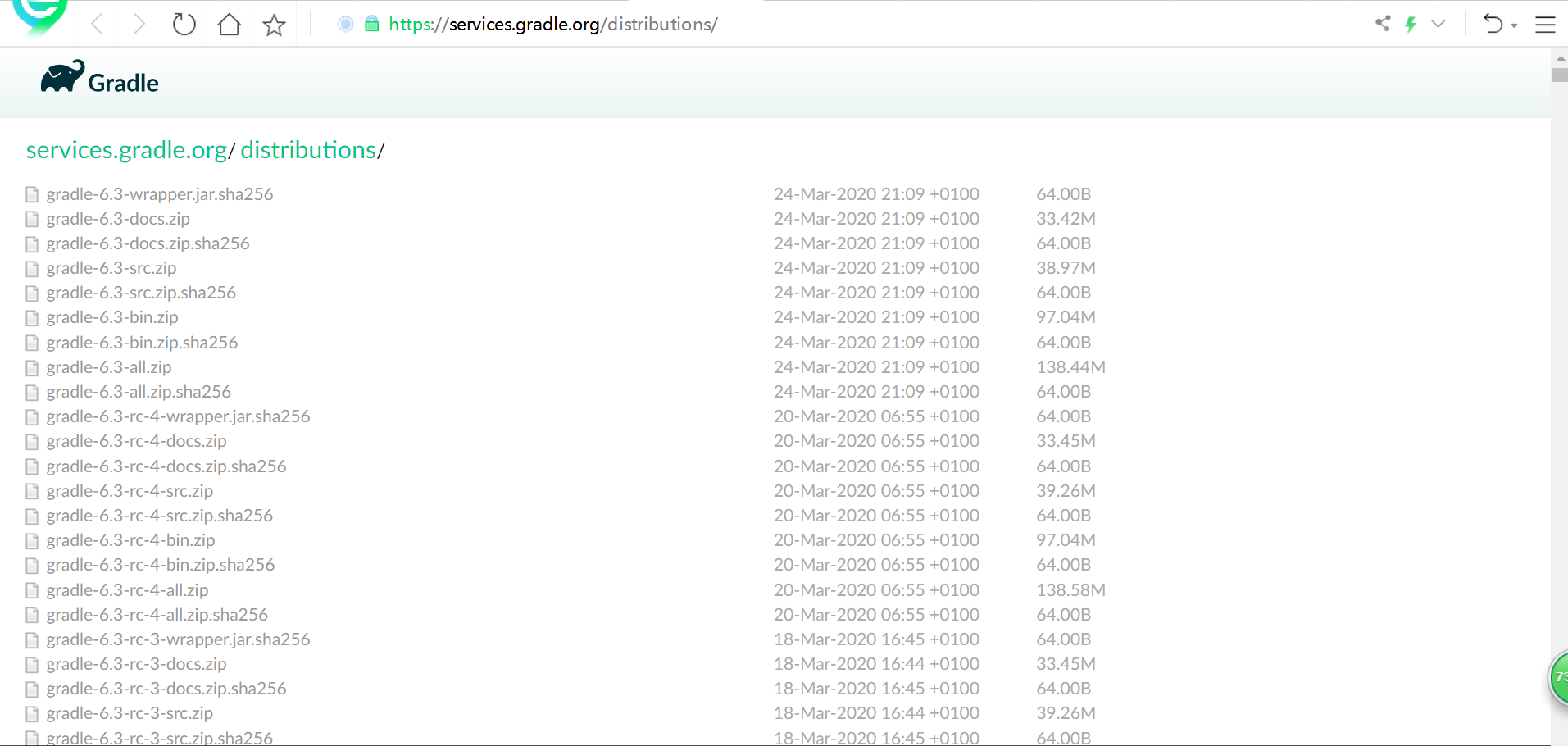Select the date of gradle-6.3-rc-3-docs.zip
1568x746 pixels.
(876, 664)
